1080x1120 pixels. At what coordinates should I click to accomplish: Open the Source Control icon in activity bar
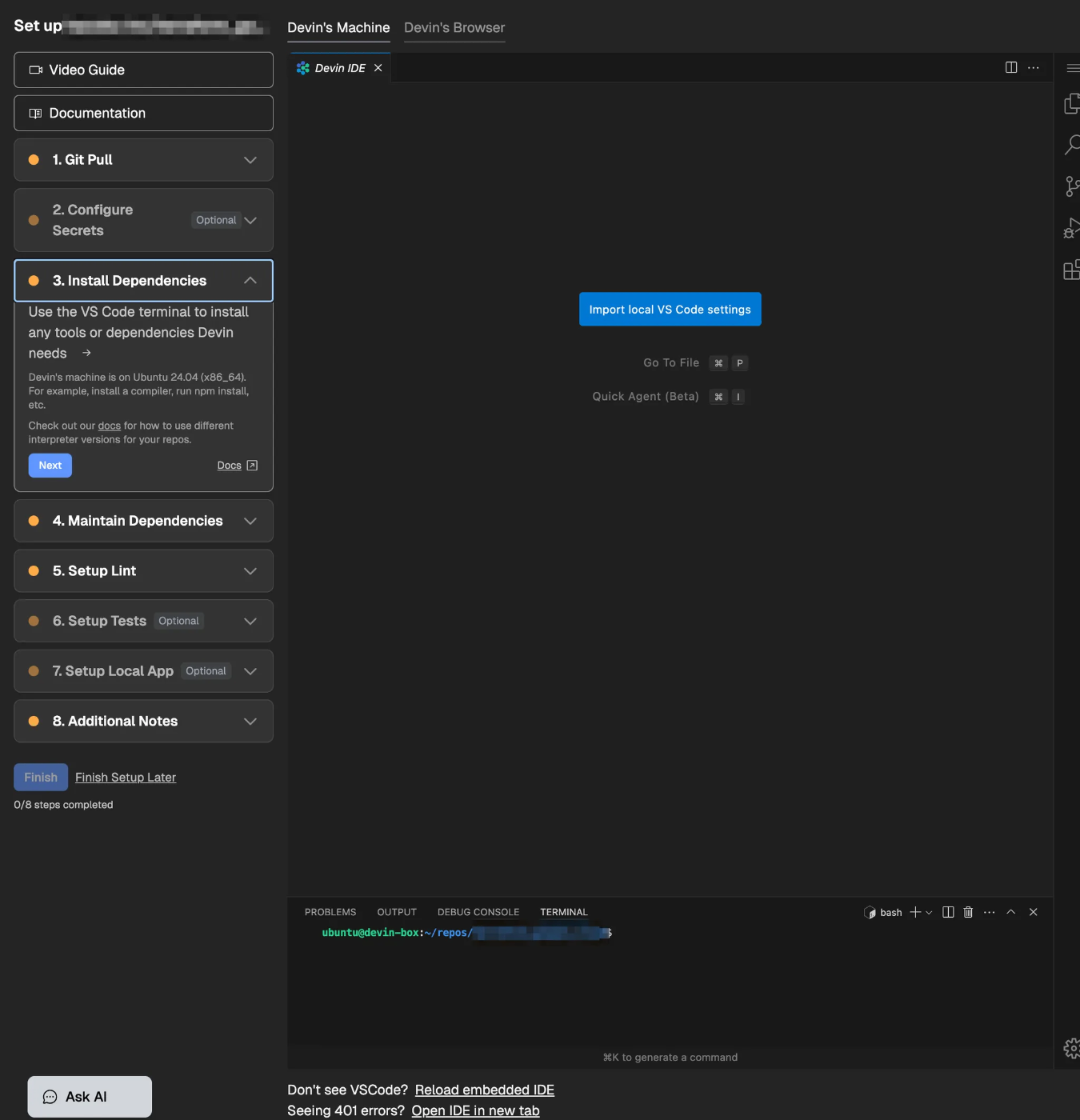coord(1072,186)
